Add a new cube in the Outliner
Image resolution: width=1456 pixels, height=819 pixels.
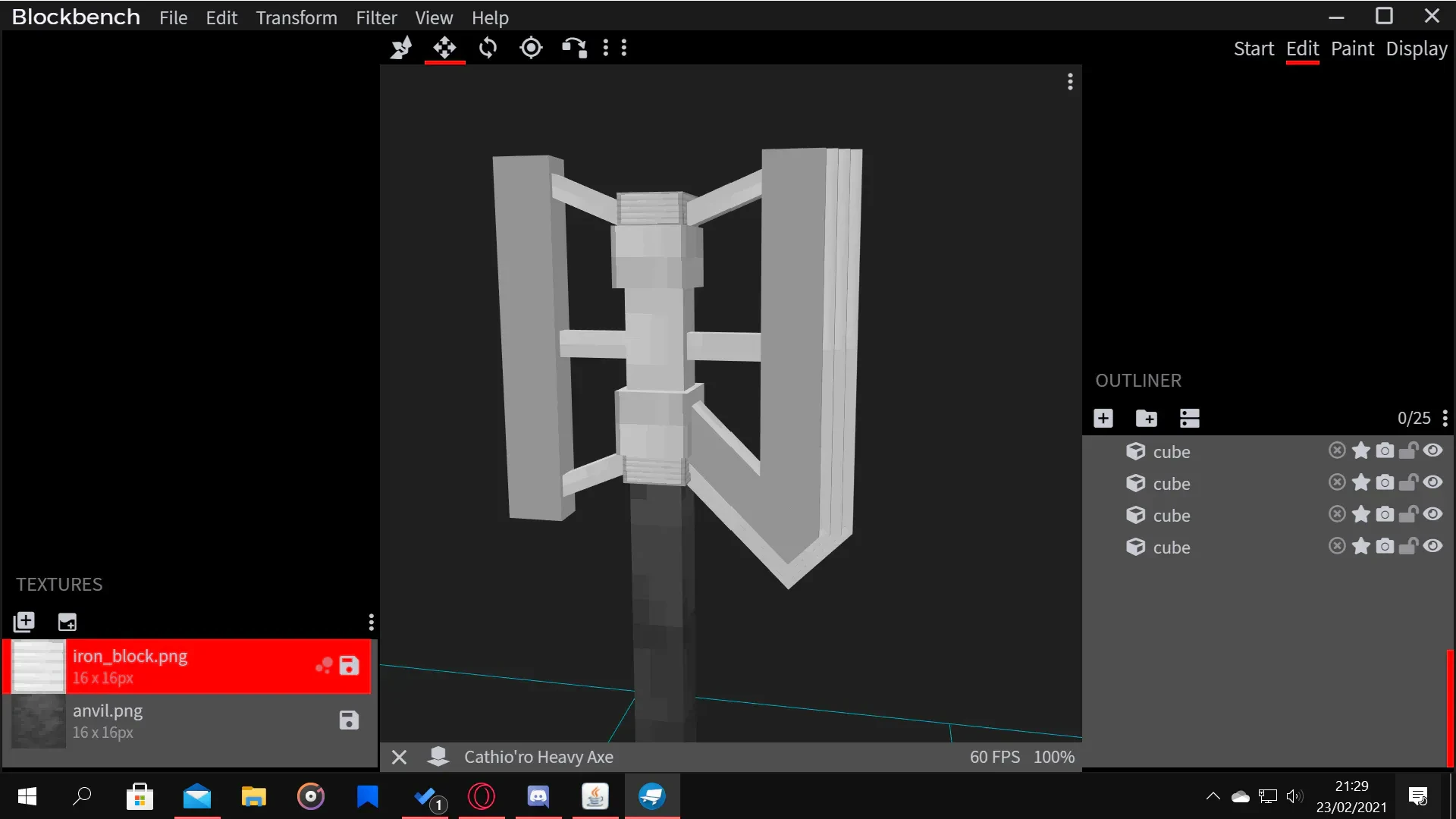(x=1103, y=418)
